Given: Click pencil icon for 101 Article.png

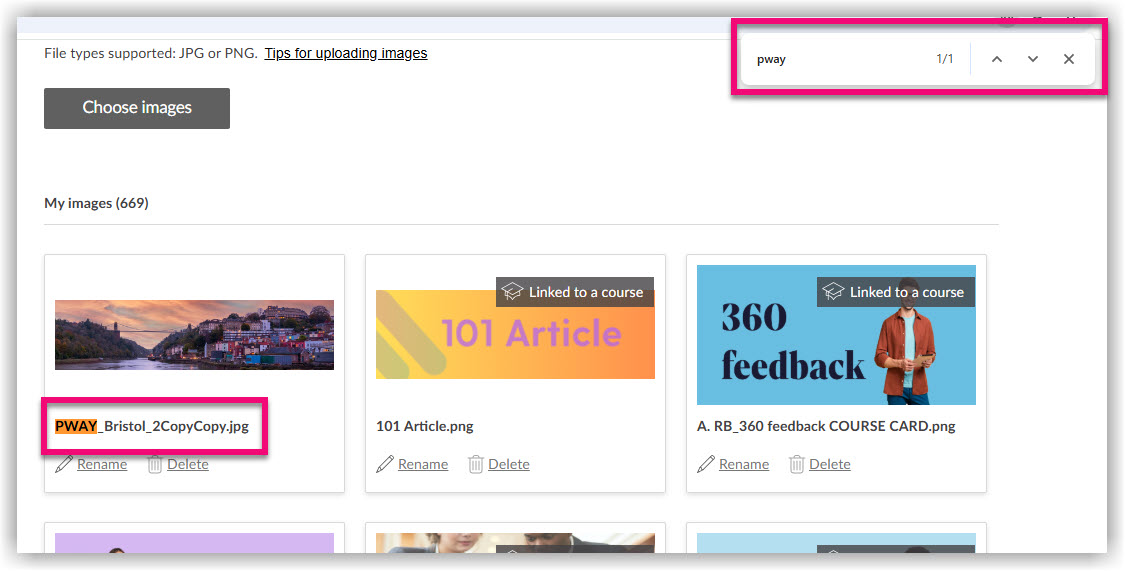Looking at the screenshot, I should coord(385,464).
